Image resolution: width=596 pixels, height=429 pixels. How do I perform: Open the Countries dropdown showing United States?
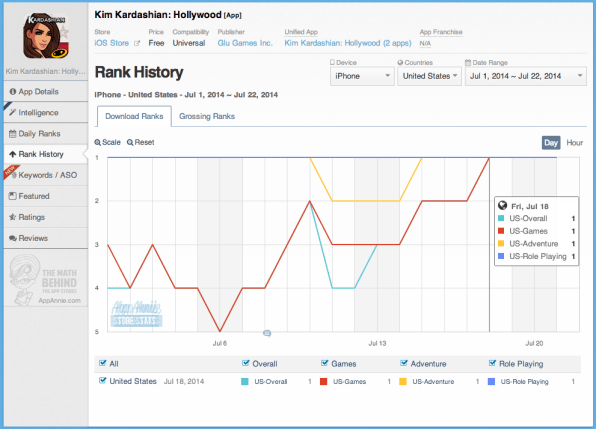[430, 76]
